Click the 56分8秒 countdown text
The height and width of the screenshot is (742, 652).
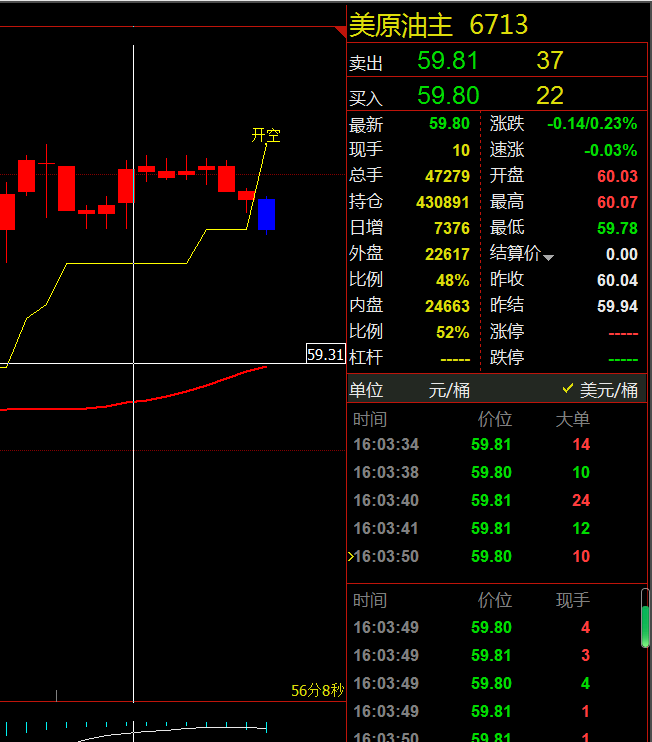317,690
